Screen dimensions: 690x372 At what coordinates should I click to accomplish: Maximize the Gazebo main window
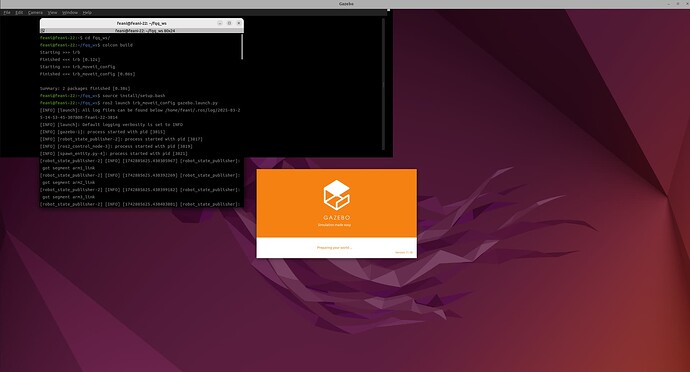(x=677, y=4)
